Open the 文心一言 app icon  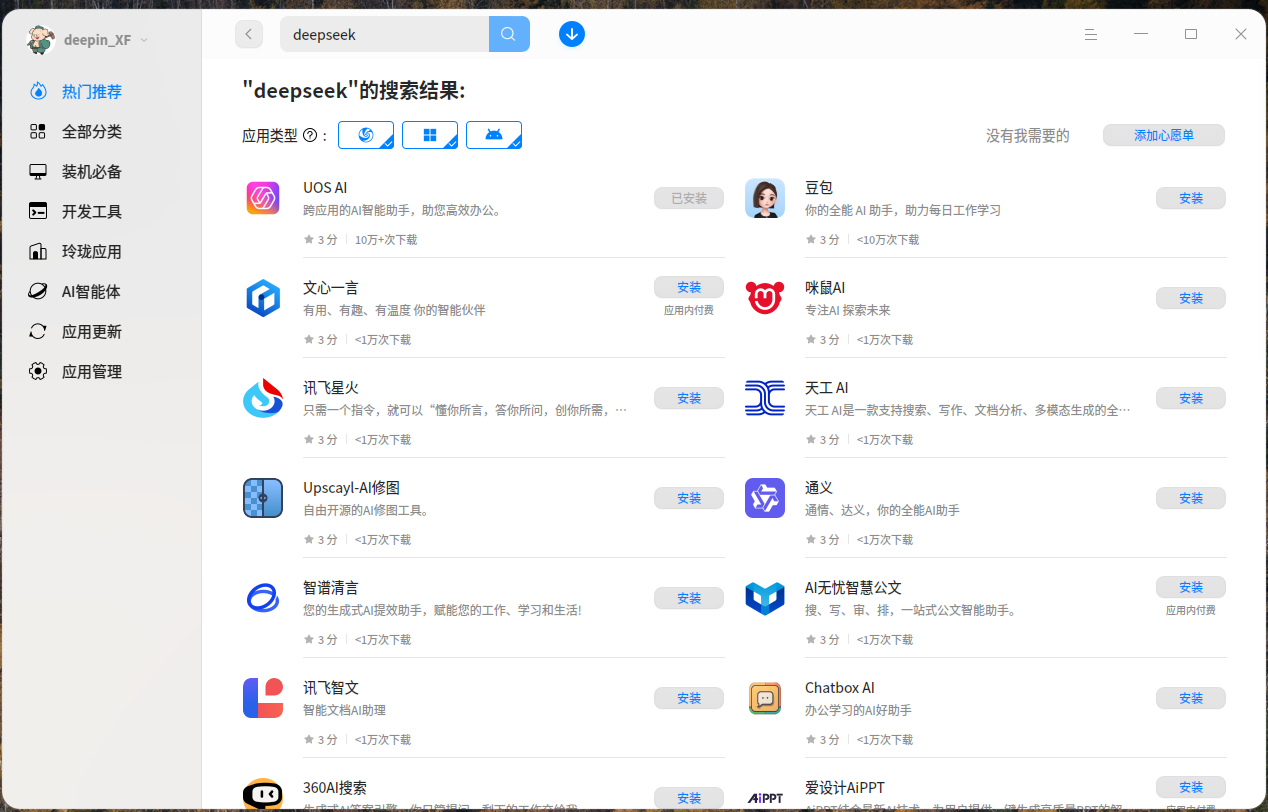tap(263, 298)
